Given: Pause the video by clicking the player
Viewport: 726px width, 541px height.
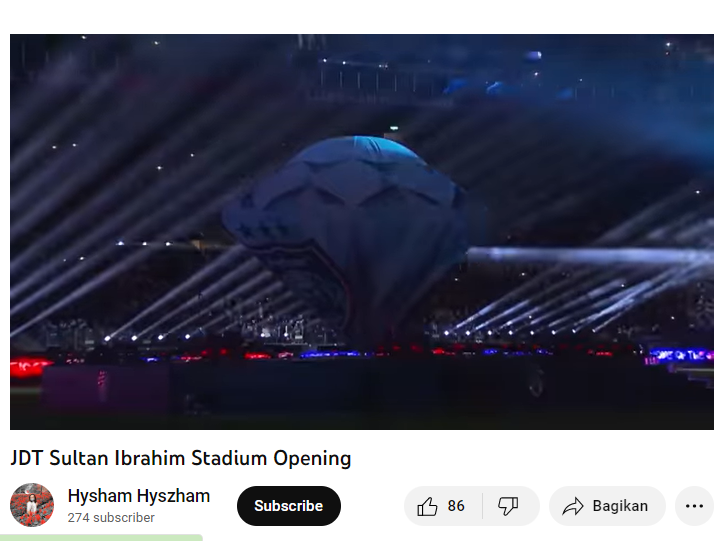Looking at the screenshot, I should coord(362,232).
